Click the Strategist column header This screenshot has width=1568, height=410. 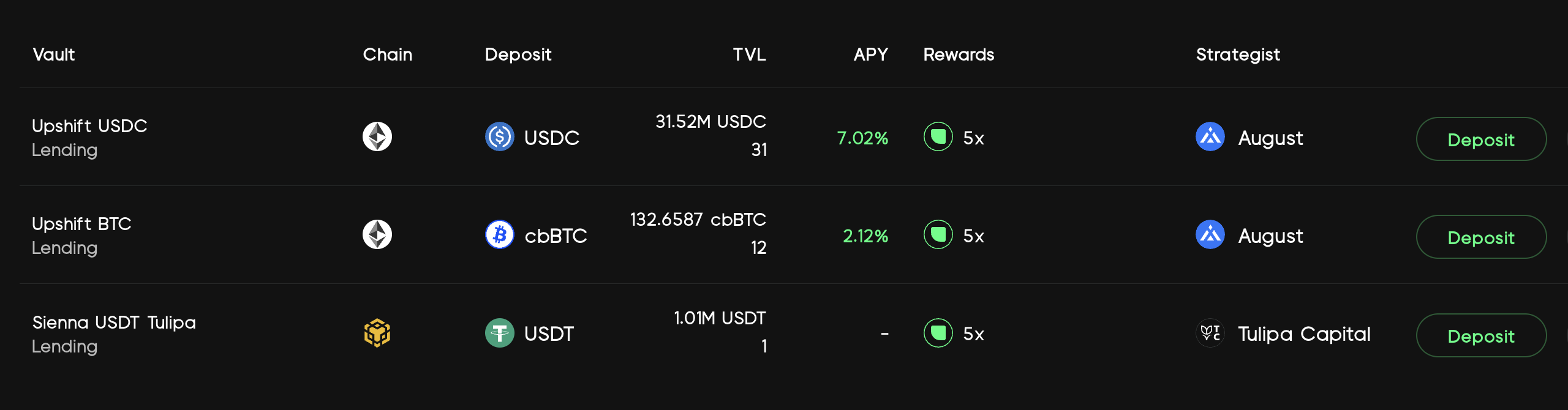coord(1238,54)
